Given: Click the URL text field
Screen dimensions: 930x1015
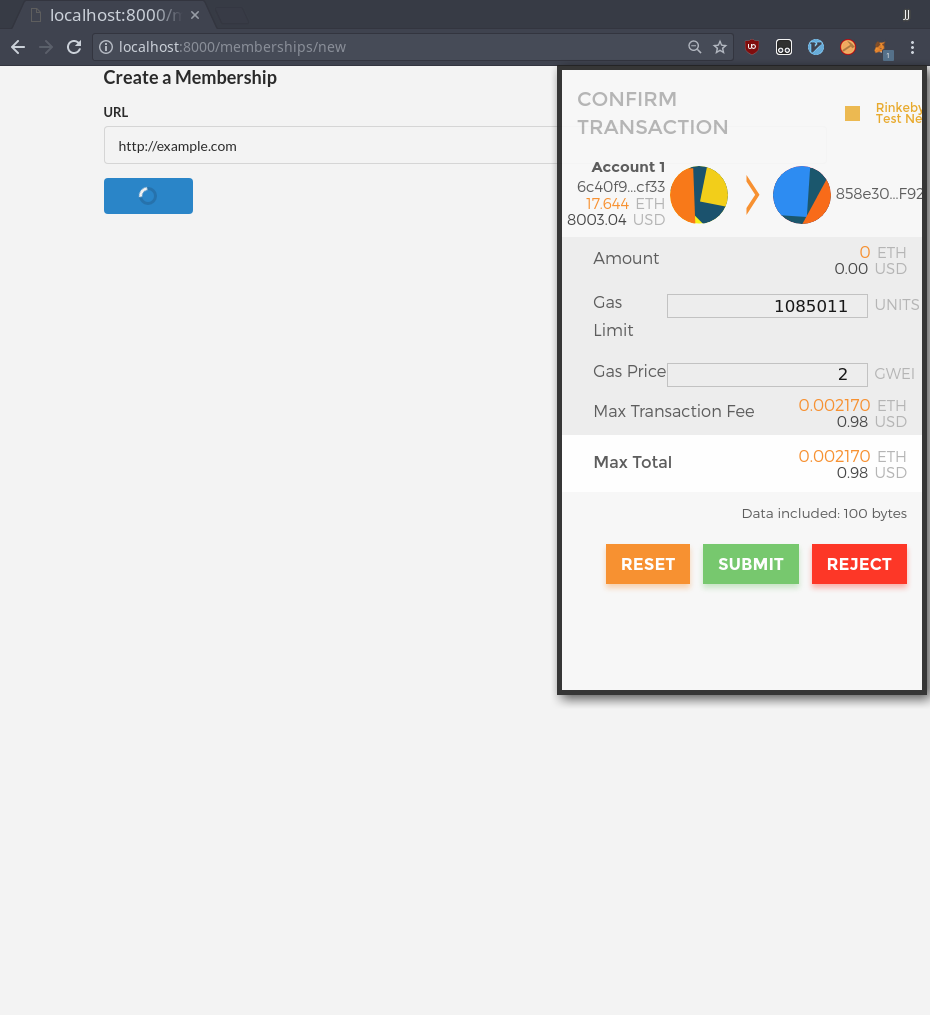Looking at the screenshot, I should click(331, 146).
